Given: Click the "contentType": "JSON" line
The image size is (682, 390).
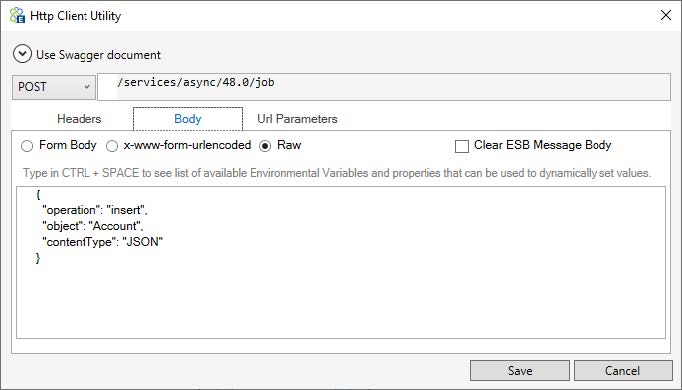Looking at the screenshot, I should (102, 242).
